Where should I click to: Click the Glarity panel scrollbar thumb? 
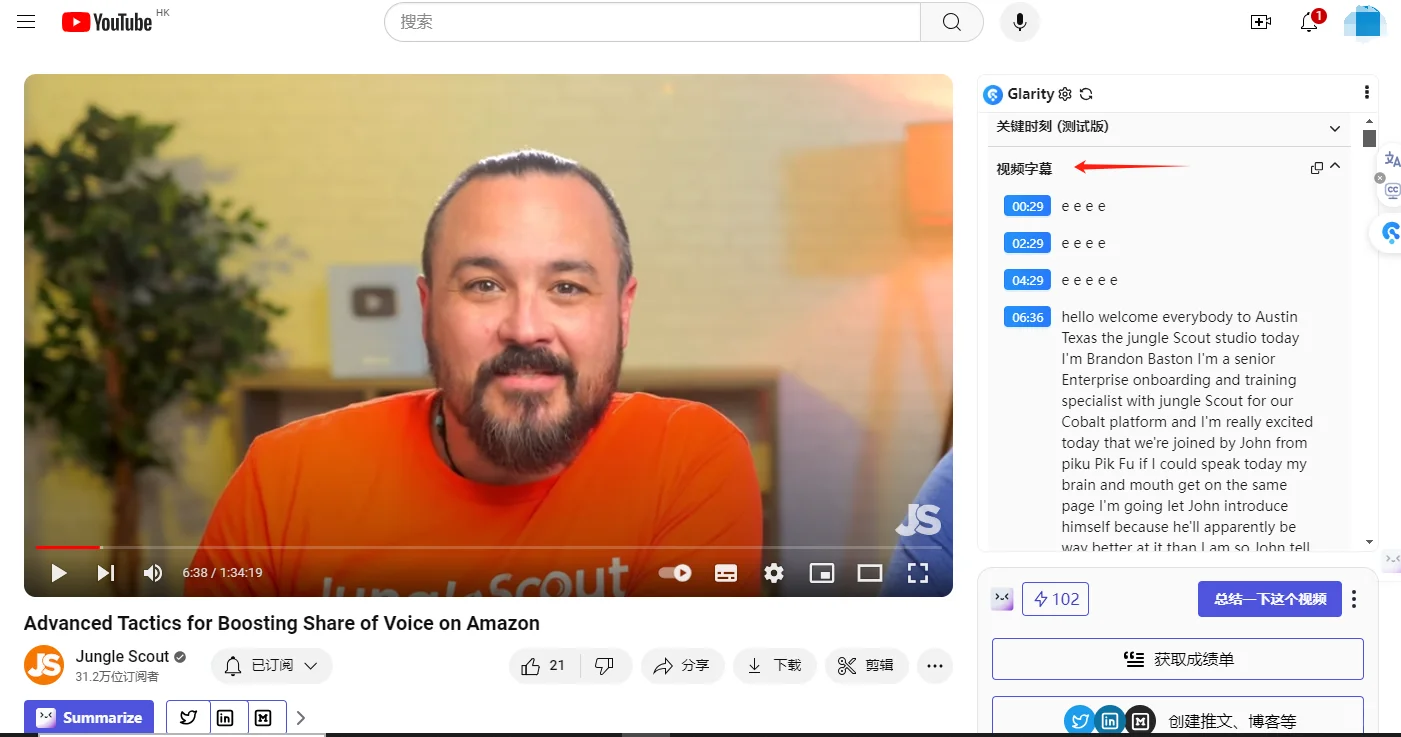click(x=1369, y=139)
